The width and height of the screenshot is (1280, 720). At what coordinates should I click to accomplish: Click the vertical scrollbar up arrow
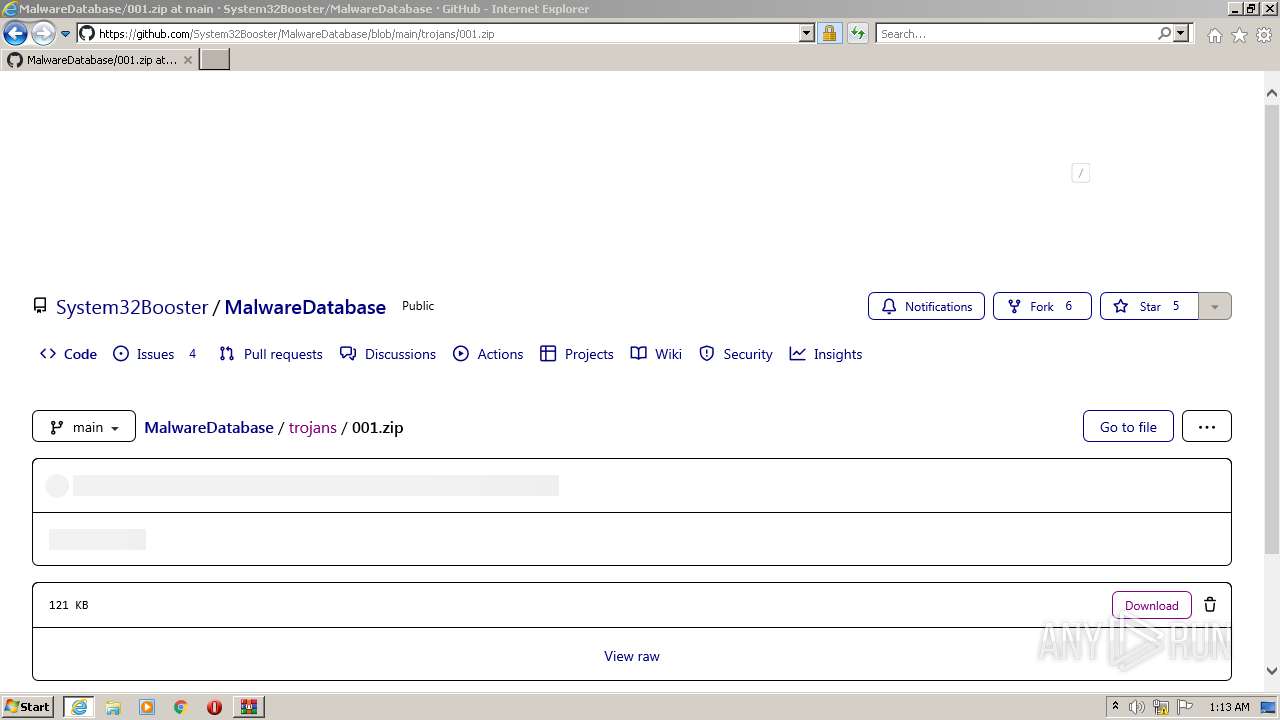(x=1272, y=93)
